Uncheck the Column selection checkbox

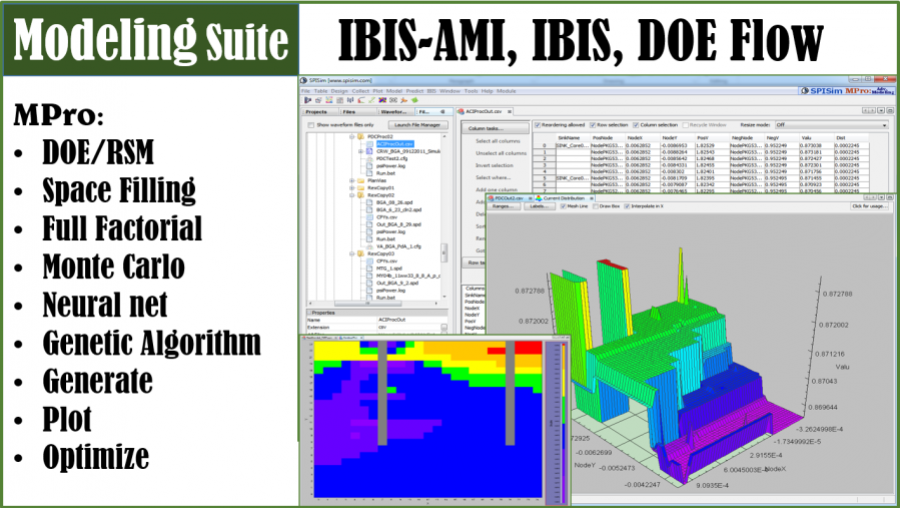click(x=634, y=125)
